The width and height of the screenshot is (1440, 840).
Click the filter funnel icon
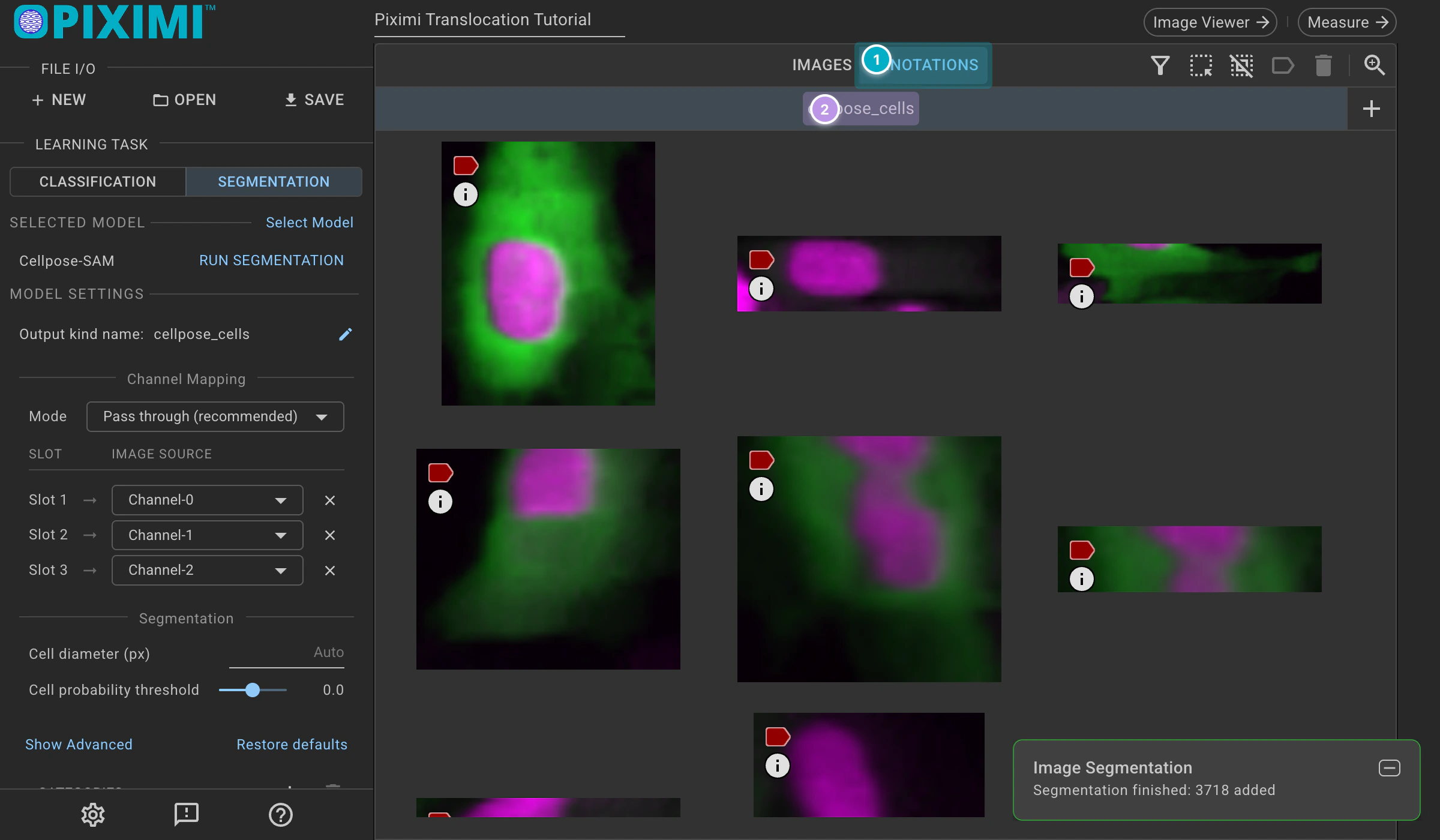coord(1160,65)
